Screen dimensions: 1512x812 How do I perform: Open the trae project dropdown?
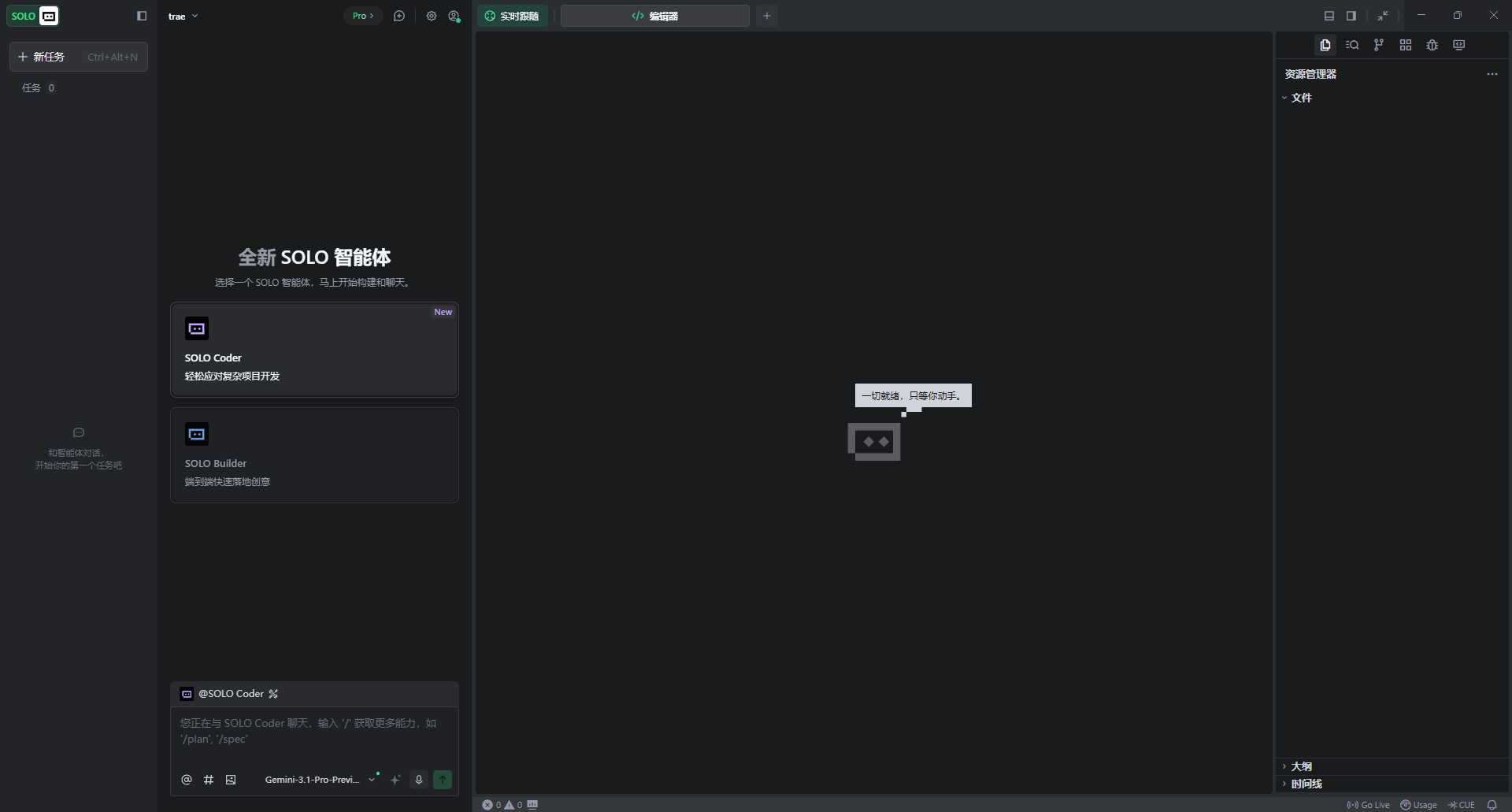tap(183, 17)
